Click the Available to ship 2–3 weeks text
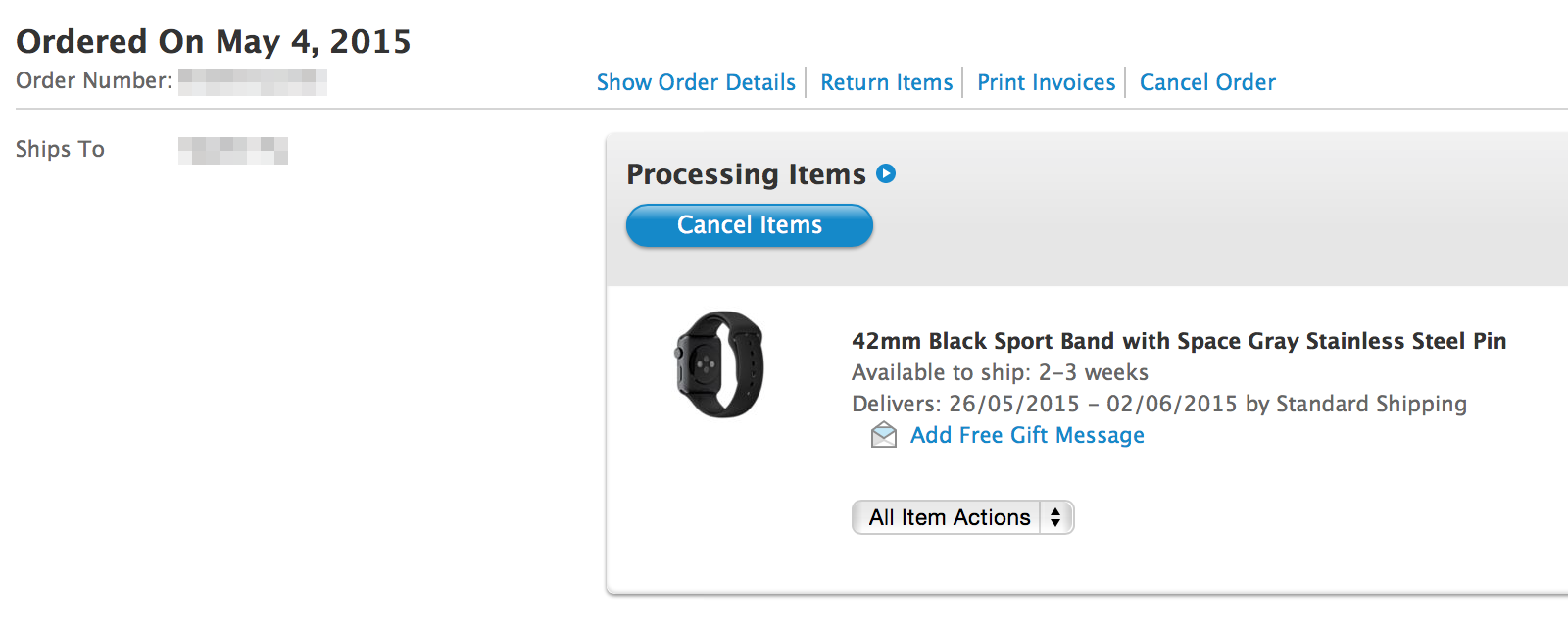This screenshot has width=1568, height=625. [x=1000, y=372]
